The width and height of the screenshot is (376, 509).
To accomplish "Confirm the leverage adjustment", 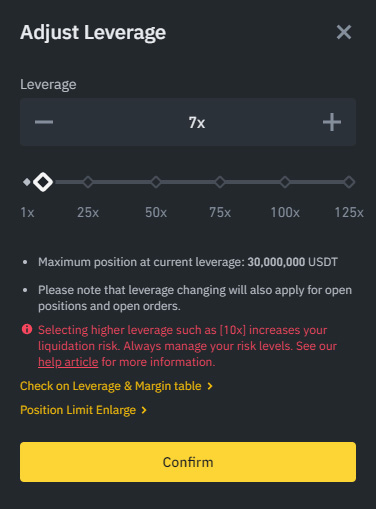I will pyautogui.click(x=188, y=462).
